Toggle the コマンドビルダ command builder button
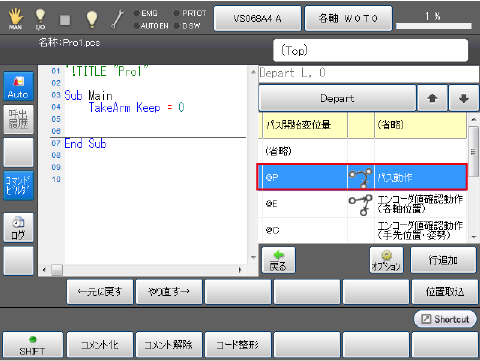The height and width of the screenshot is (361, 480). (x=18, y=185)
